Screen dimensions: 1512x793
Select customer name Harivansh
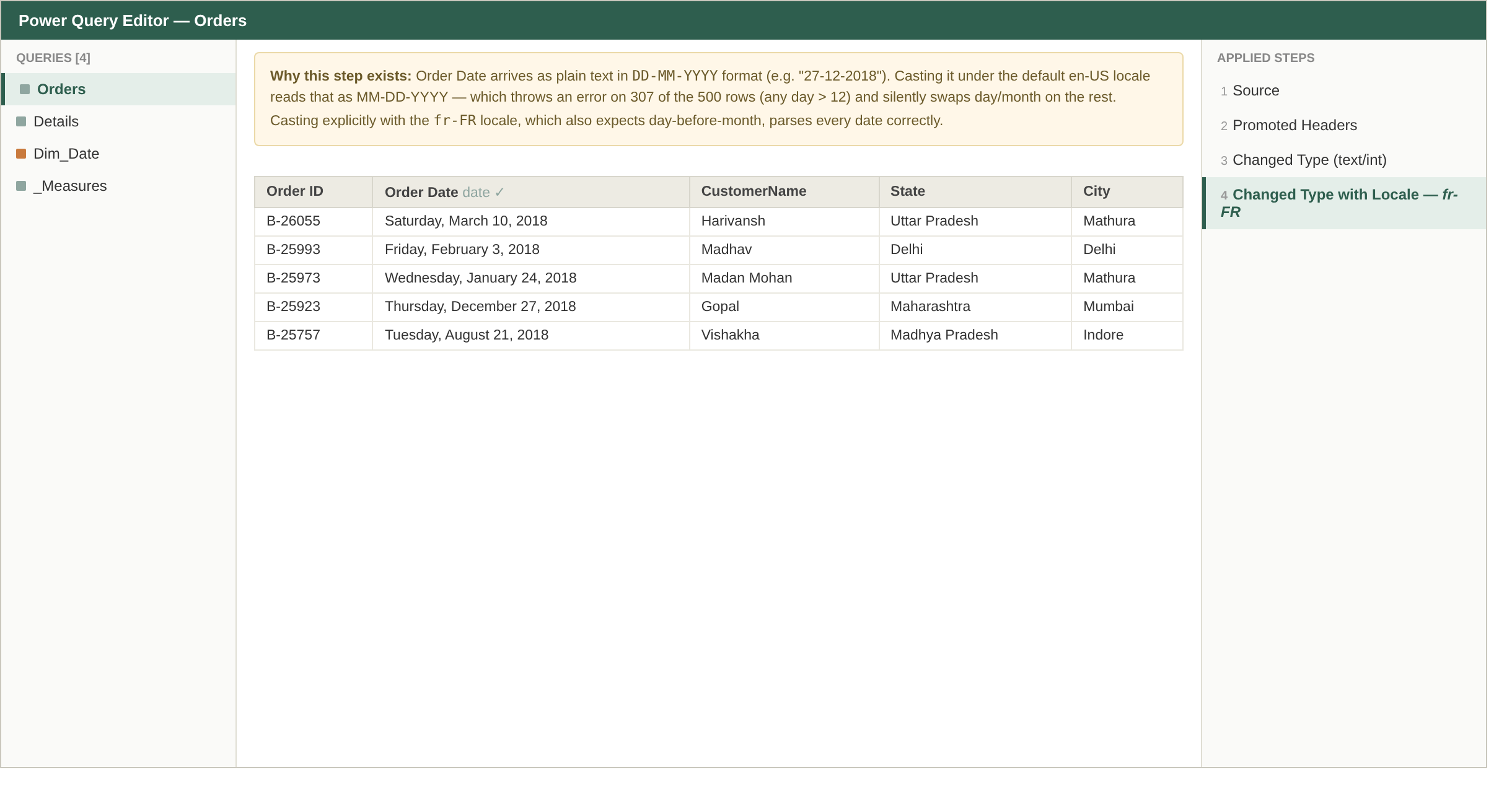pyautogui.click(x=785, y=221)
